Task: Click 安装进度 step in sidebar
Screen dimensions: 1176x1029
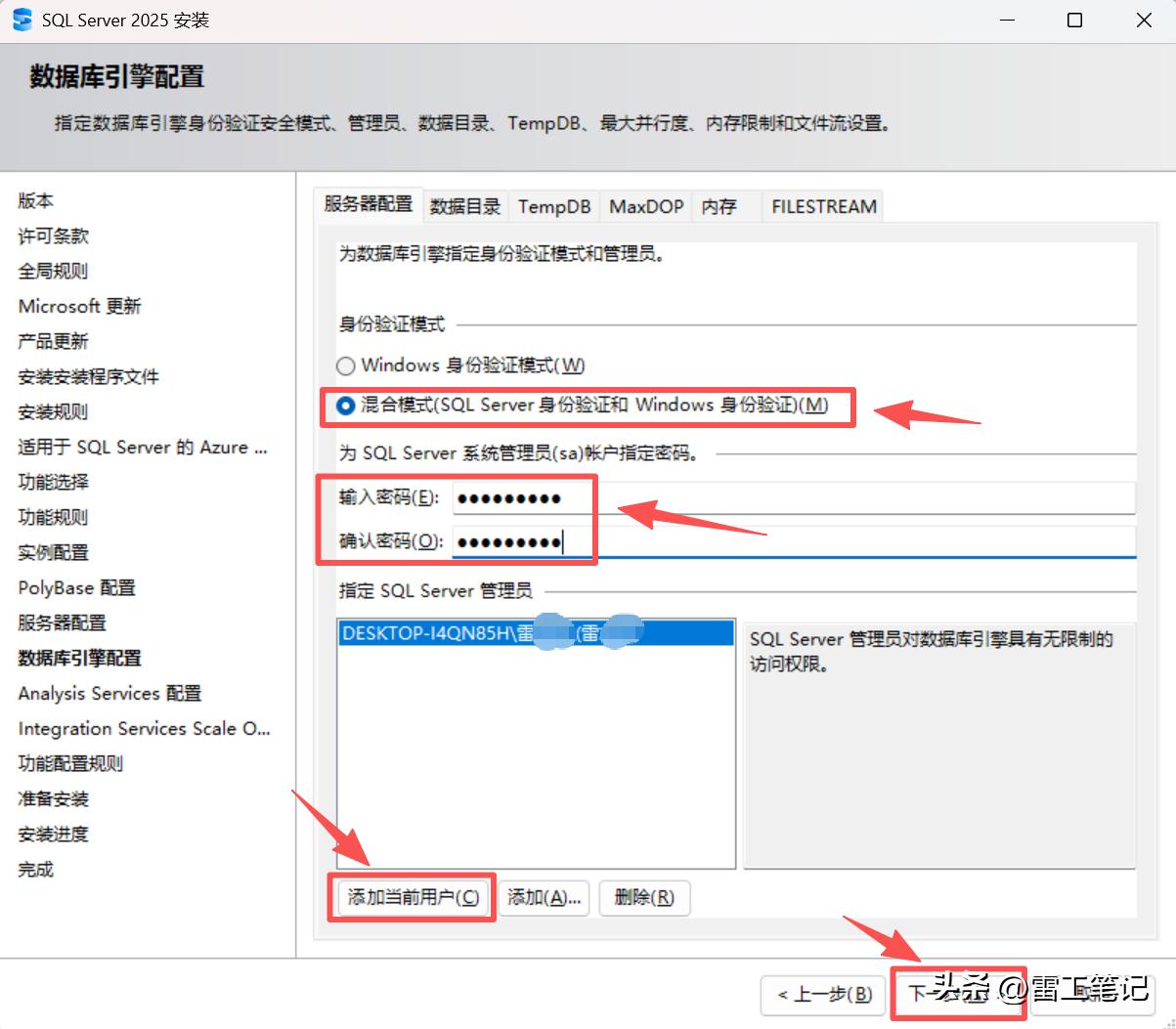Action: point(54,834)
